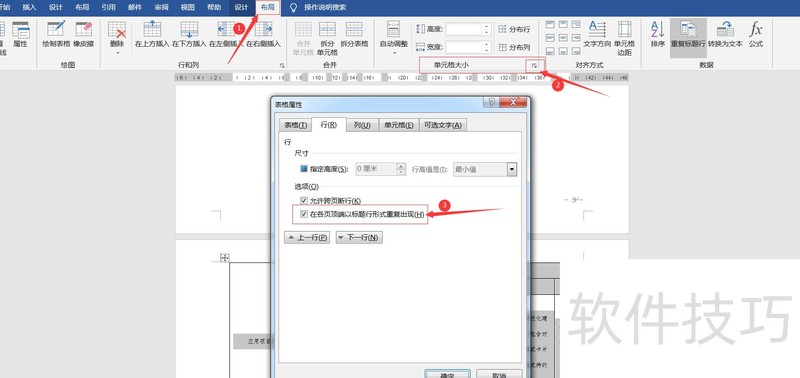Image resolution: width=800 pixels, height=378 pixels.
Task: Expand the 删除 delete dropdown
Action: tap(117, 52)
